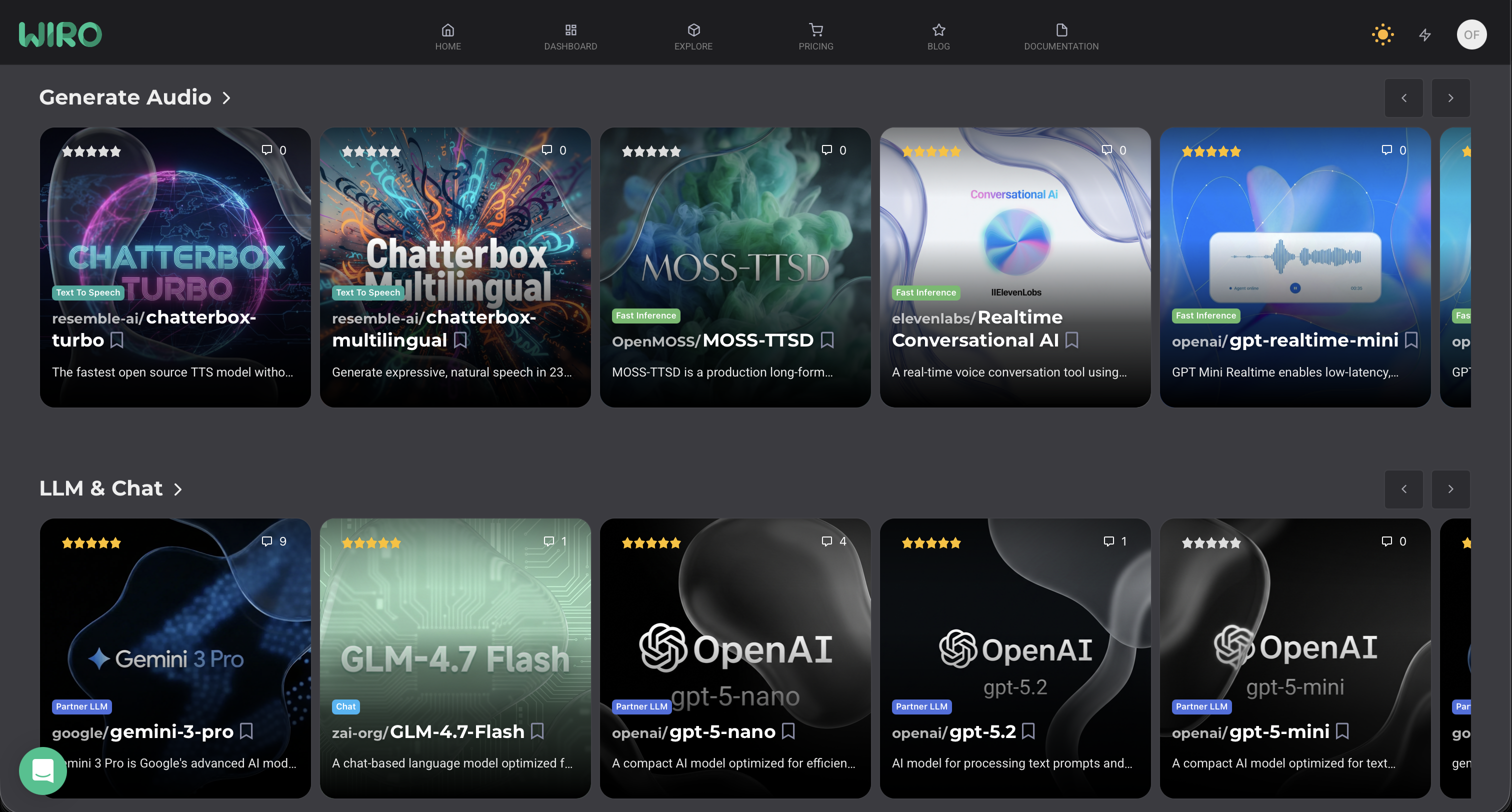Expand the Generate Audio section chevron

pos(226,98)
